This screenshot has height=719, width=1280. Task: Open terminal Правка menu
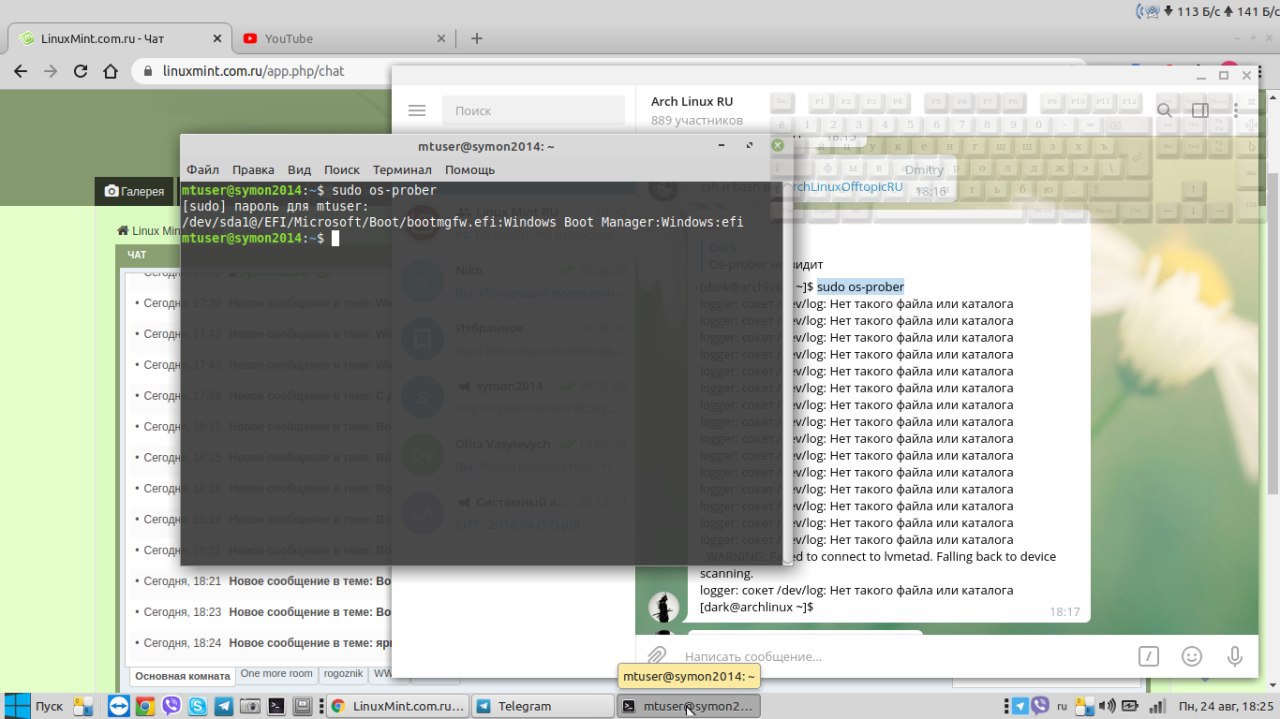tap(253, 170)
